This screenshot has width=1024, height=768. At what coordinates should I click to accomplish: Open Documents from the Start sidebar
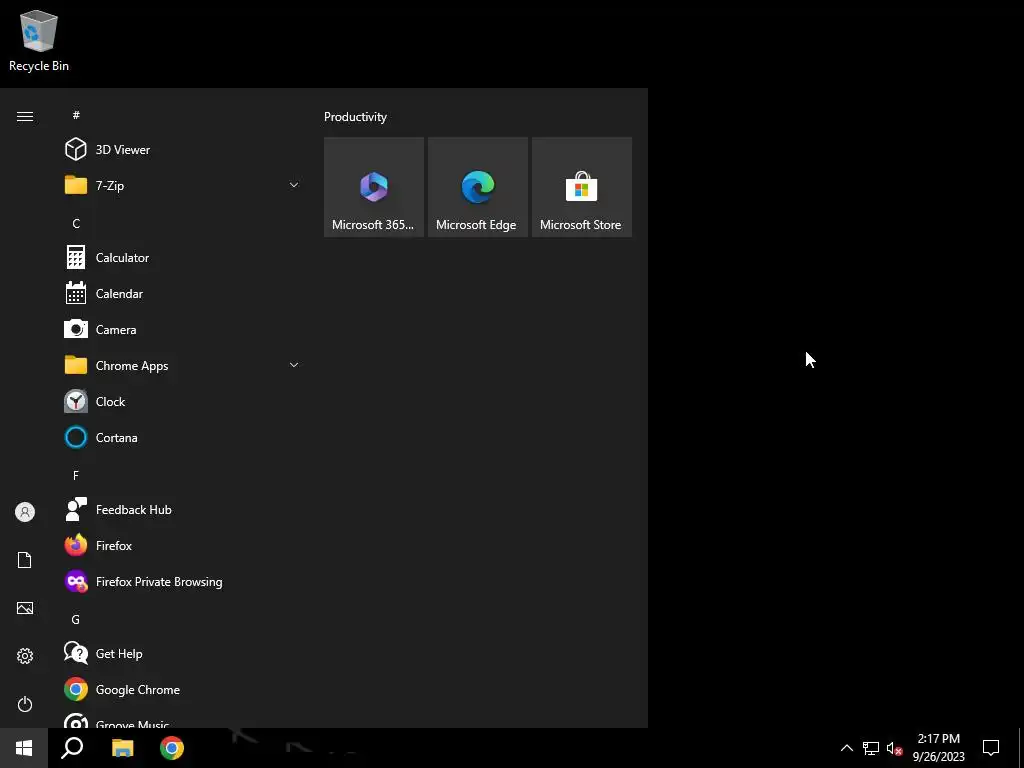25,560
